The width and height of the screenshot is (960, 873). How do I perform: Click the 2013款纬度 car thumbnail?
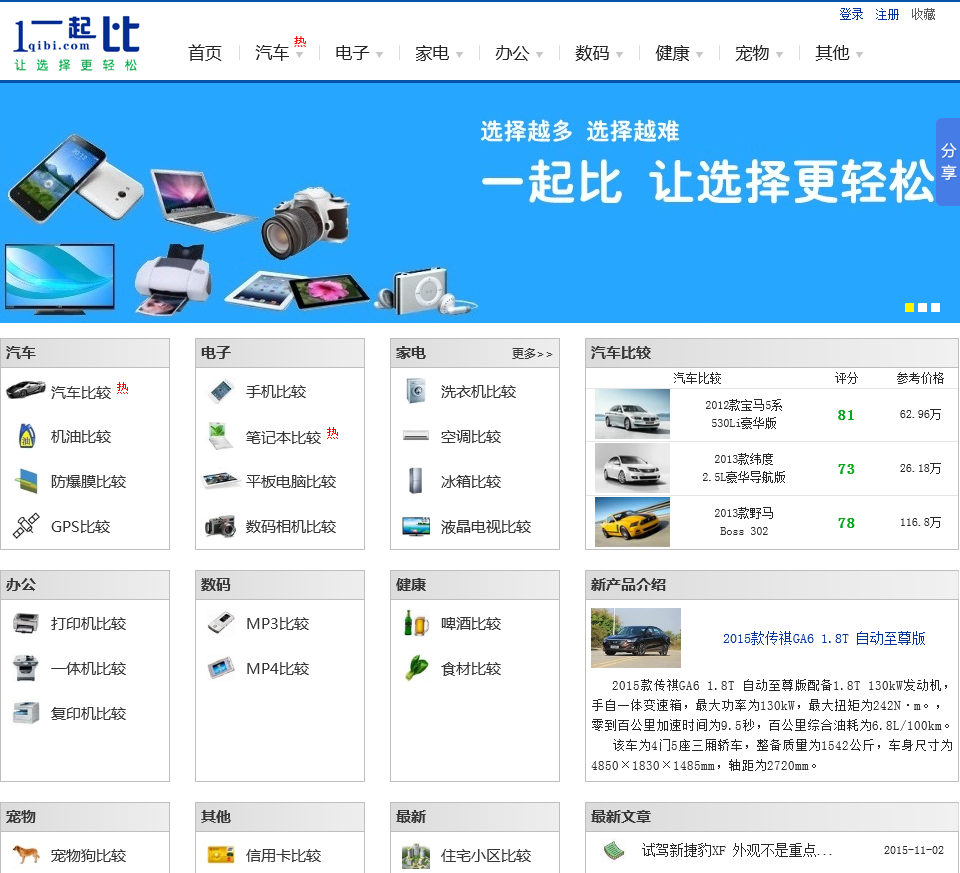[632, 468]
